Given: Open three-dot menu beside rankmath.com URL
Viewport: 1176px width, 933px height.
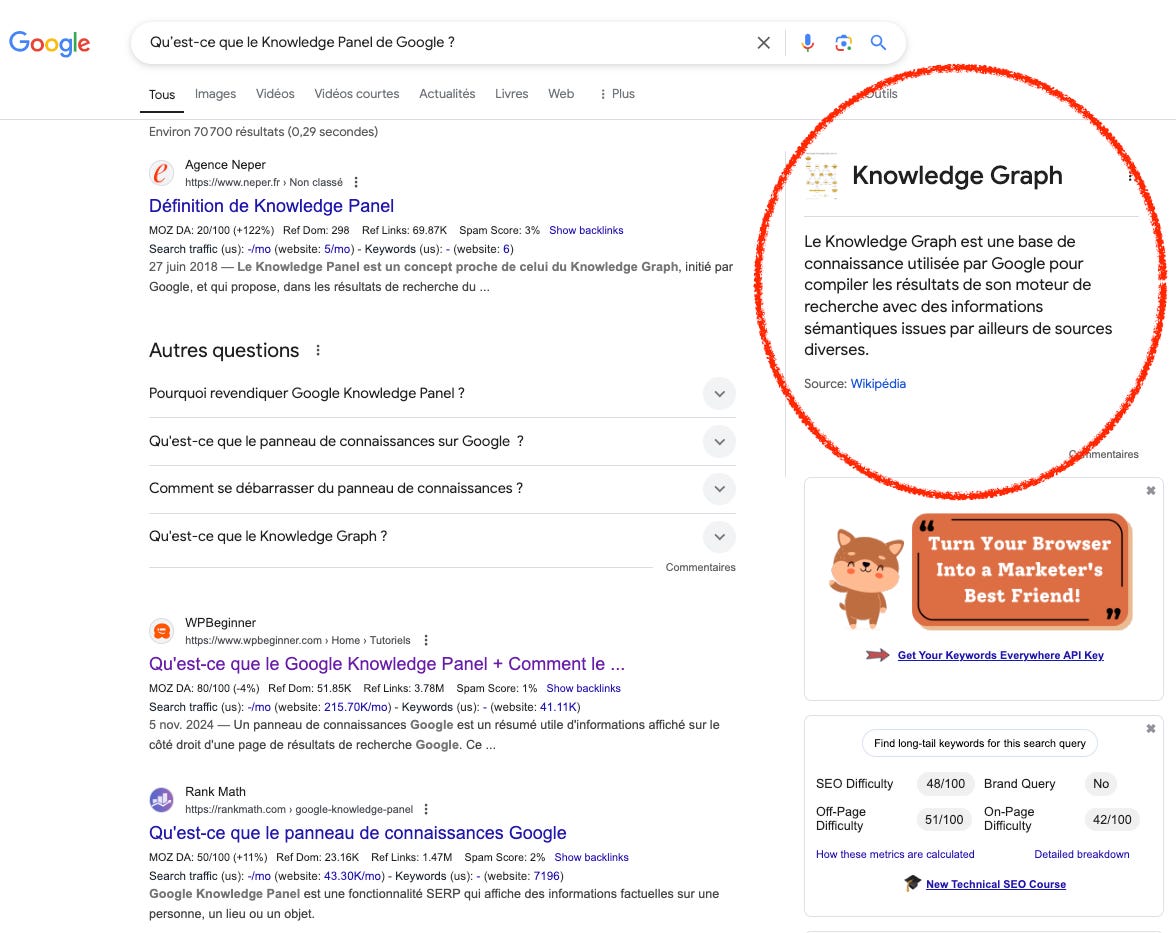Looking at the screenshot, I should tap(426, 809).
